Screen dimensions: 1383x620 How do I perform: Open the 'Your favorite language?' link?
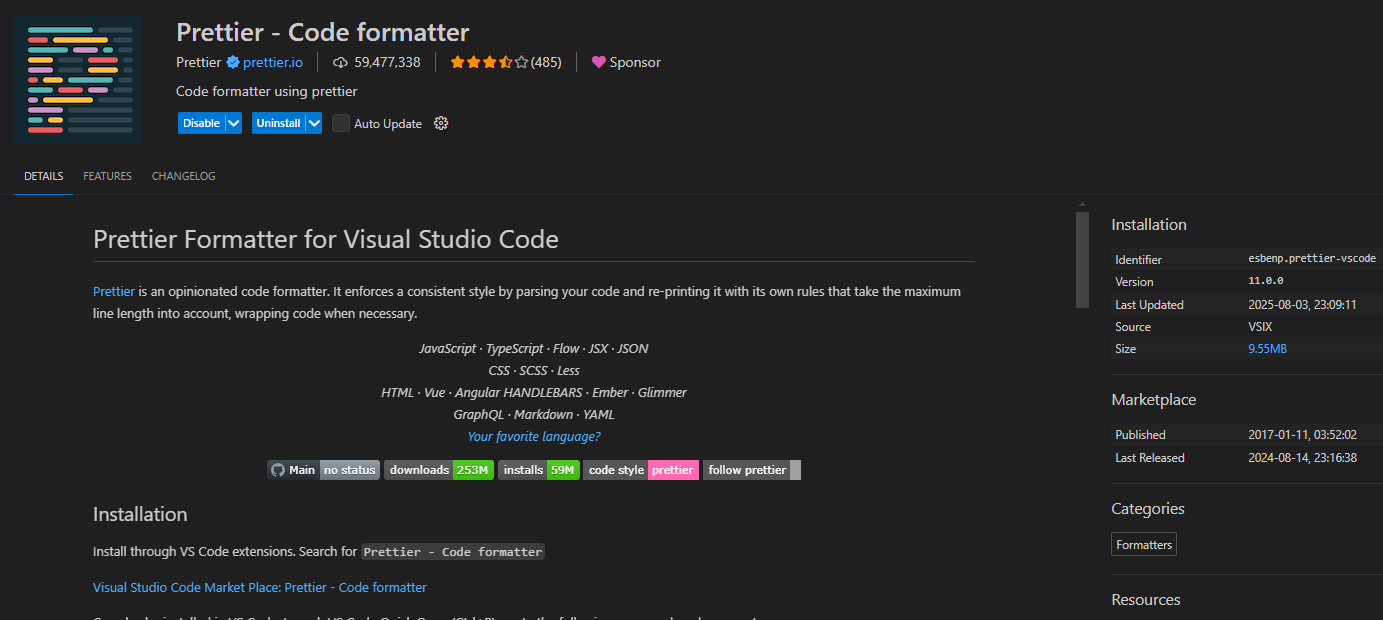click(534, 437)
